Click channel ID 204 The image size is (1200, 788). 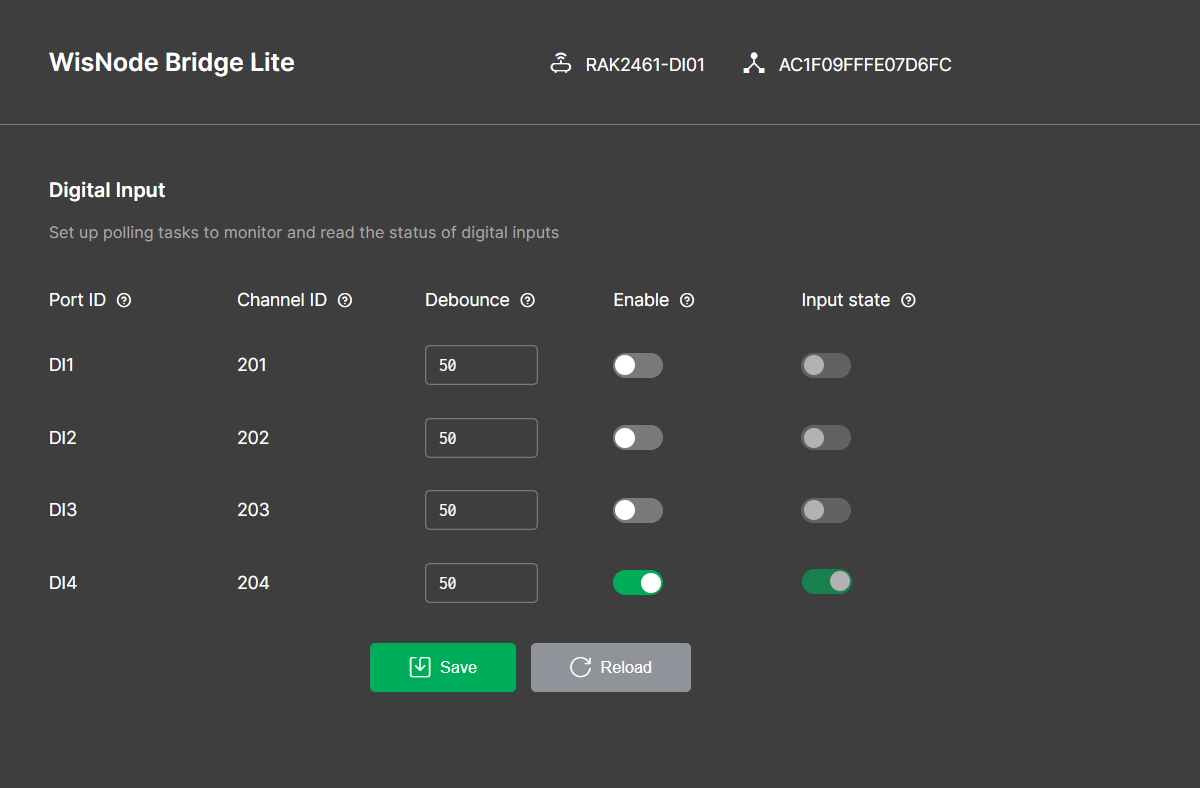(x=253, y=583)
